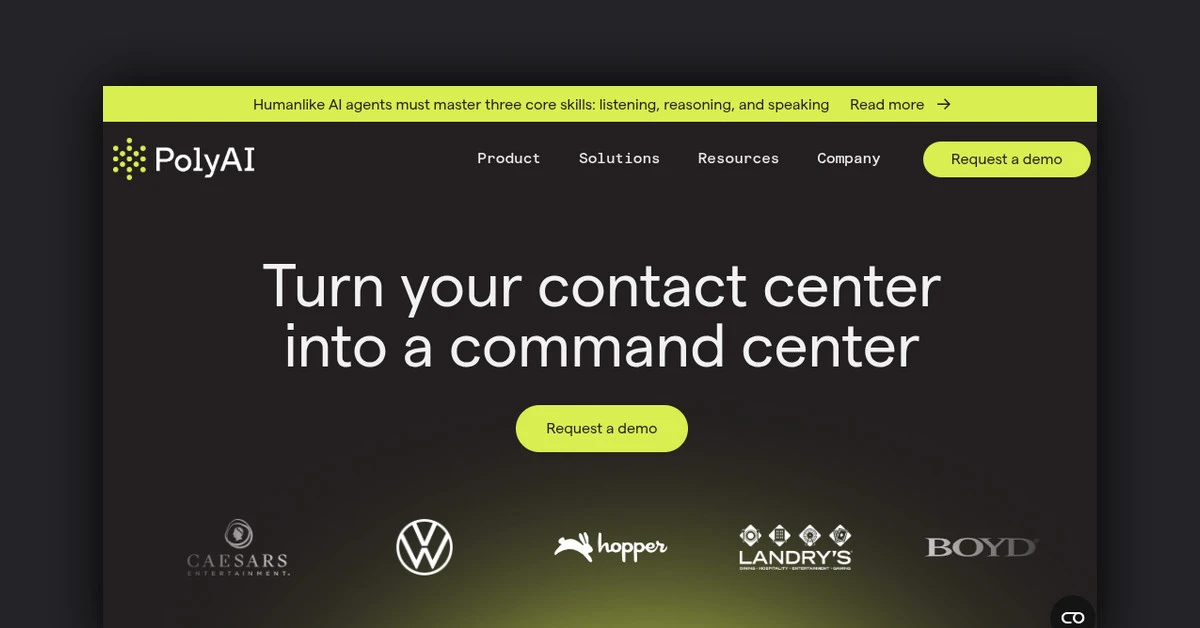Viewport: 1200px width, 628px height.
Task: Click the Boyd logo
Action: coord(981,547)
